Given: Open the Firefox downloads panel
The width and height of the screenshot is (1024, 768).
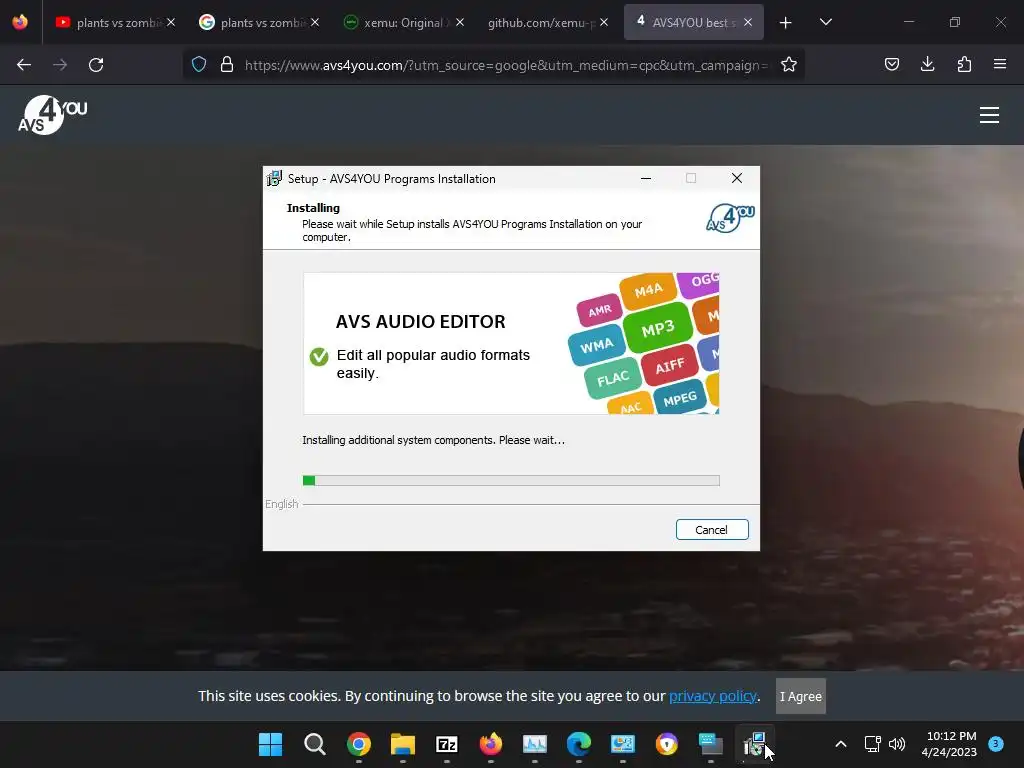Looking at the screenshot, I should (x=927, y=64).
